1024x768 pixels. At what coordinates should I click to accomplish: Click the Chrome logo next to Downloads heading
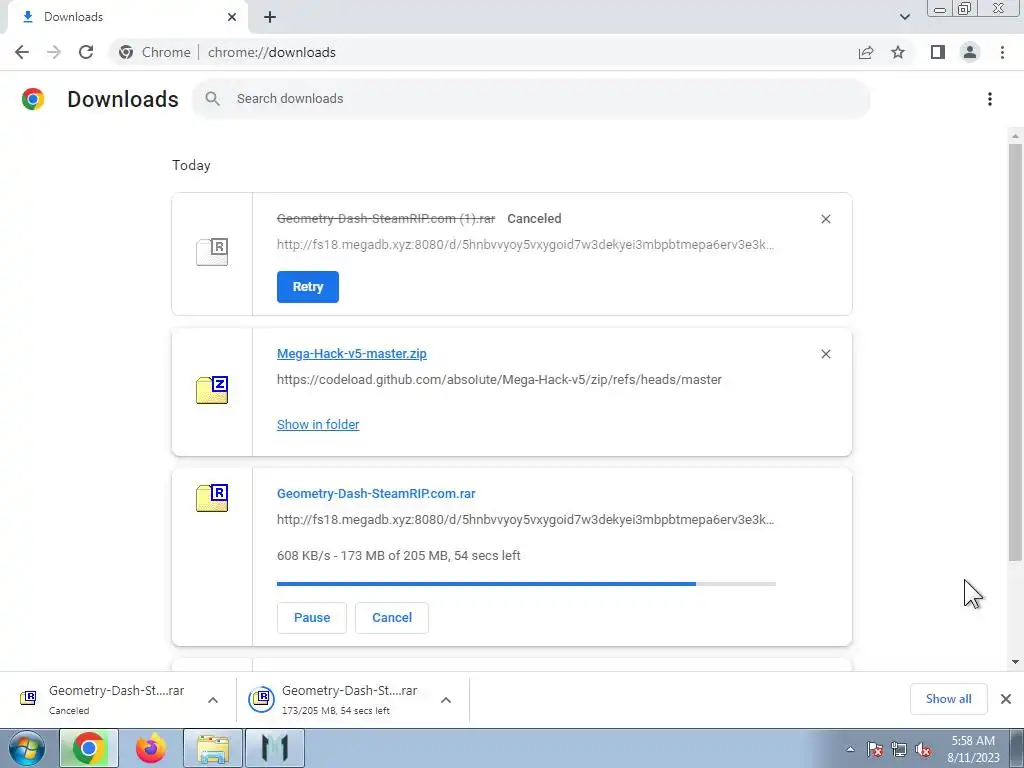33,99
